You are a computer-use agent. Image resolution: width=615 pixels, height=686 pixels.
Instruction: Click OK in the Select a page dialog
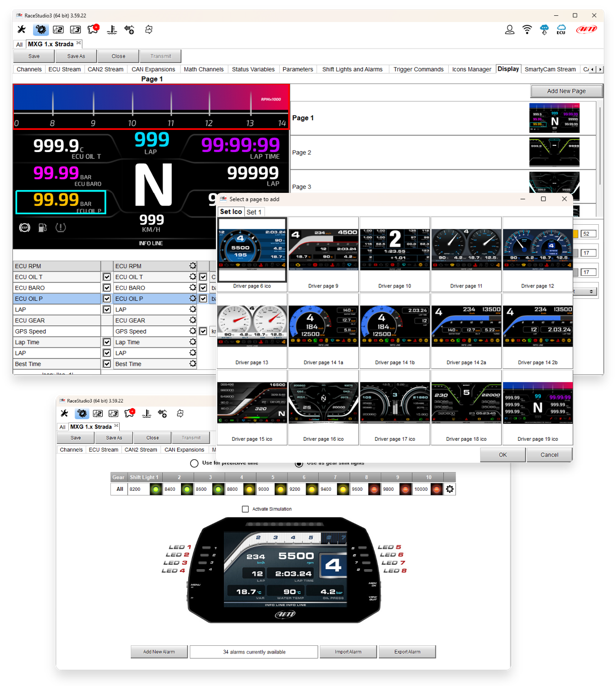[503, 454]
